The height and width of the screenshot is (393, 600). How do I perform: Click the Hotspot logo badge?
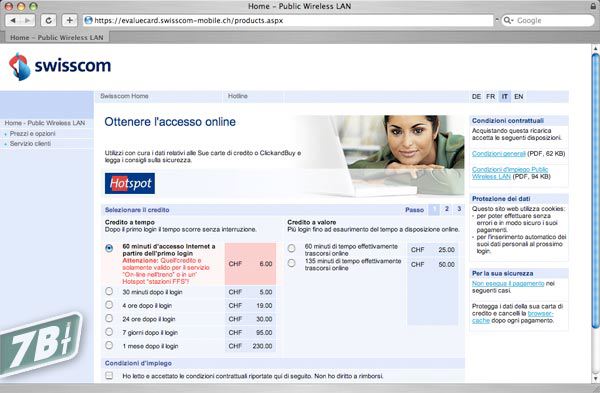pos(130,183)
